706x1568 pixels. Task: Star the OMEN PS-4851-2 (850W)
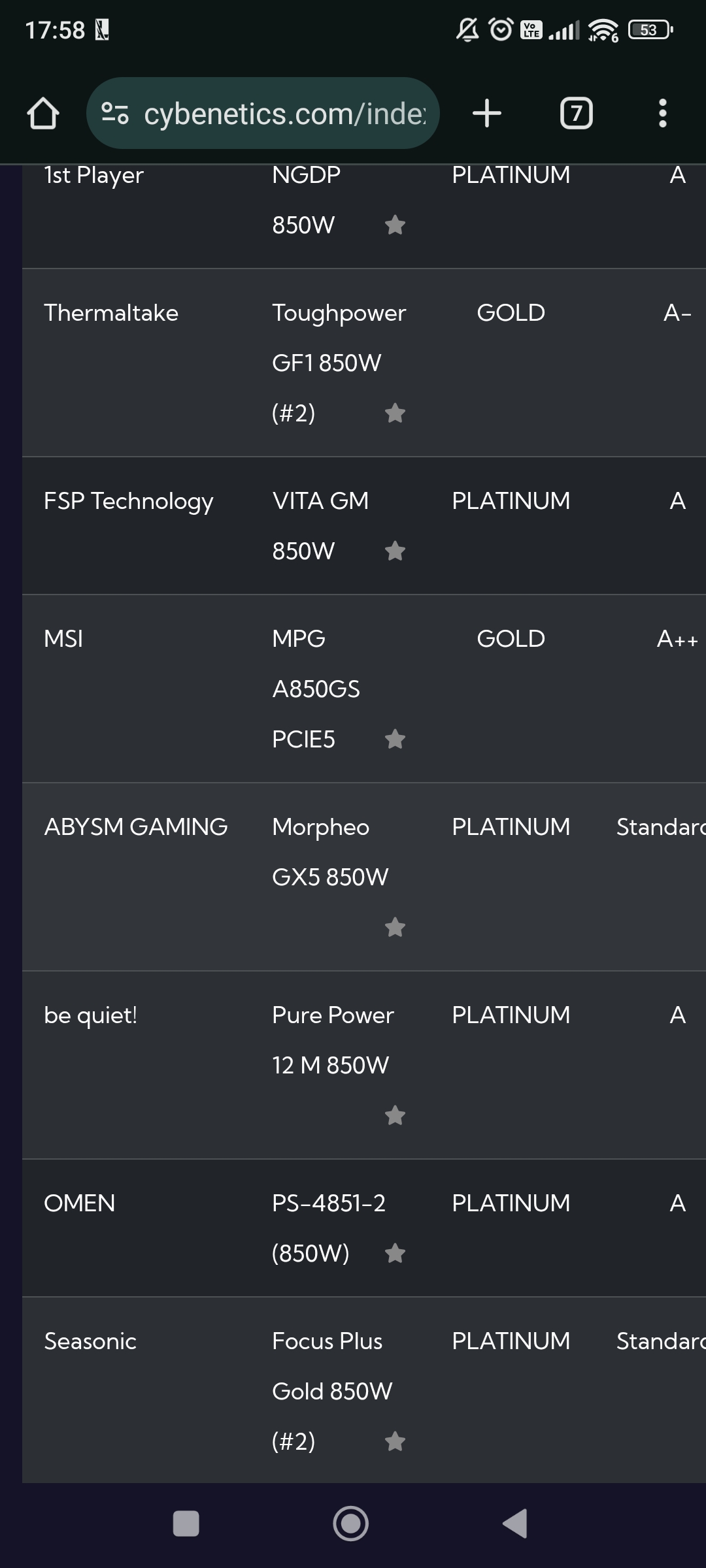click(395, 1254)
